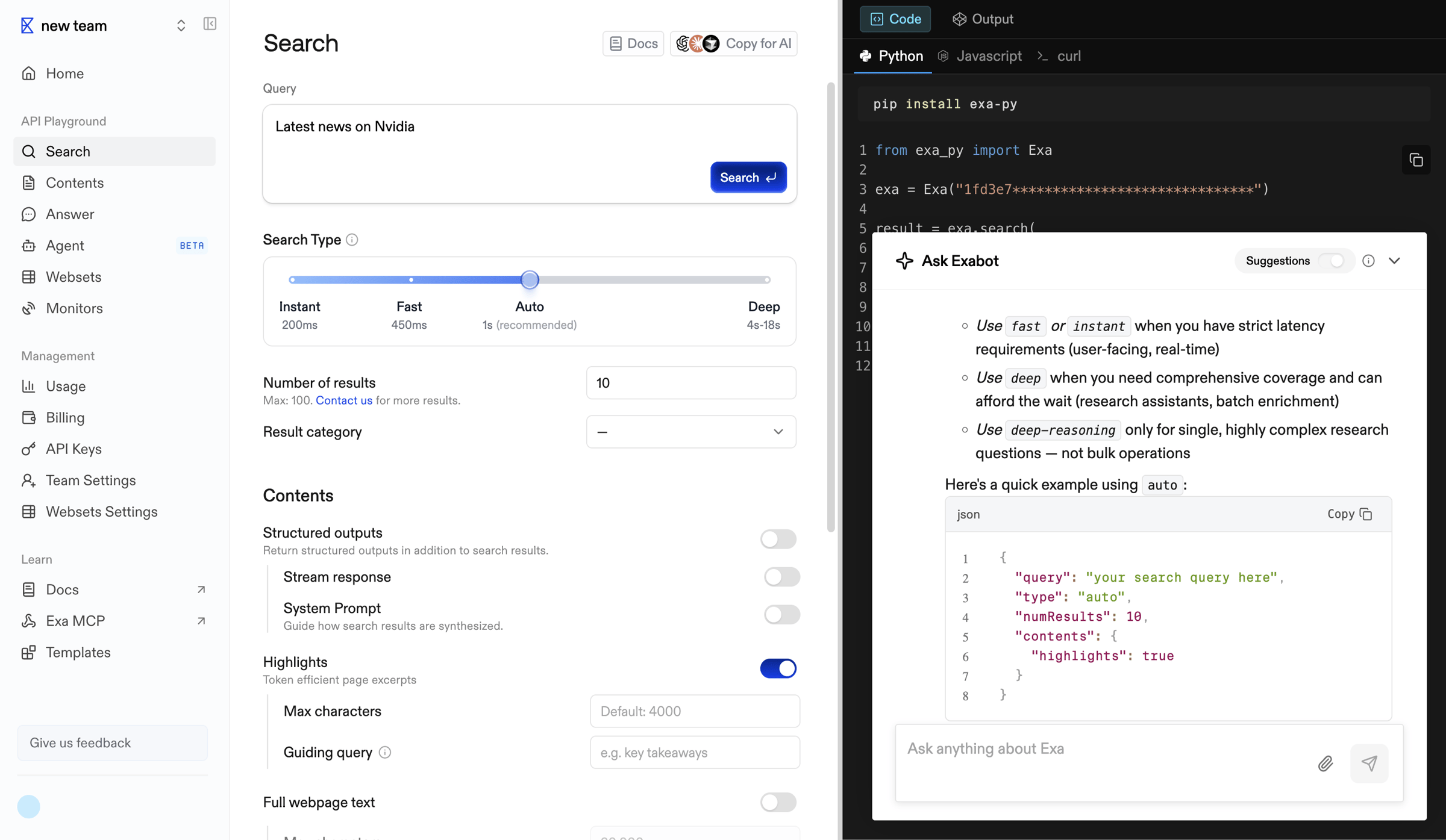Image resolution: width=1446 pixels, height=840 pixels.
Task: Go to Home in the sidebar
Action: [x=114, y=73]
